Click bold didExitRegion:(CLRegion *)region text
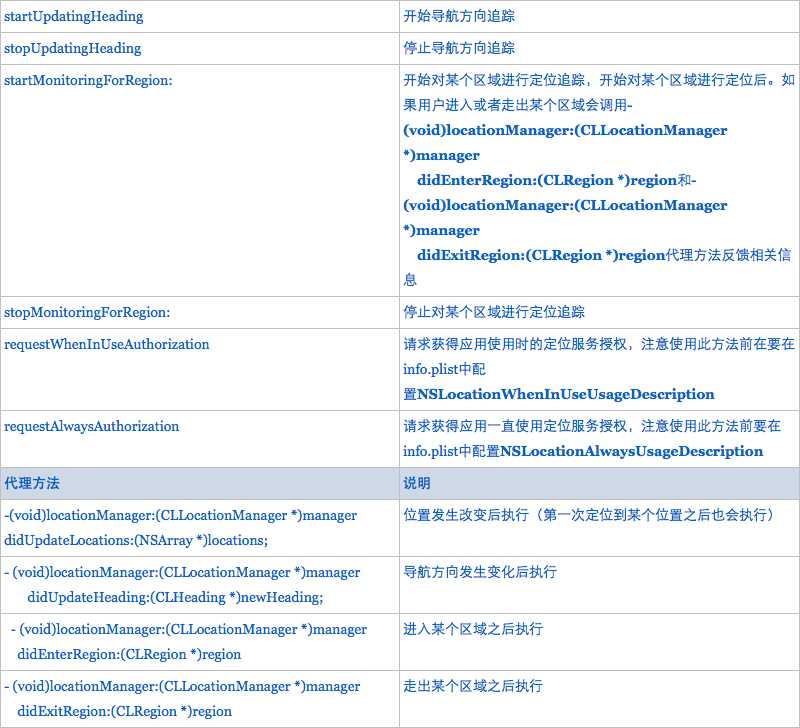The width and height of the screenshot is (800, 728). [541, 256]
